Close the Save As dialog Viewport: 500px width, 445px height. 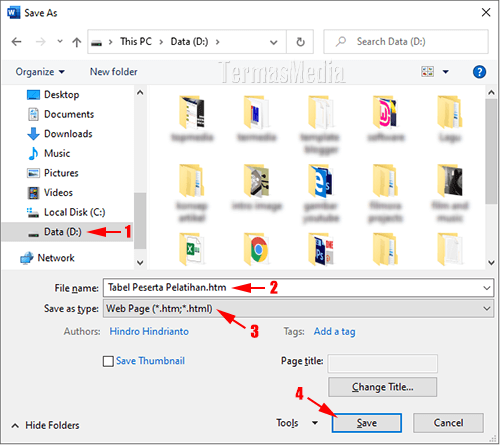[486, 13]
